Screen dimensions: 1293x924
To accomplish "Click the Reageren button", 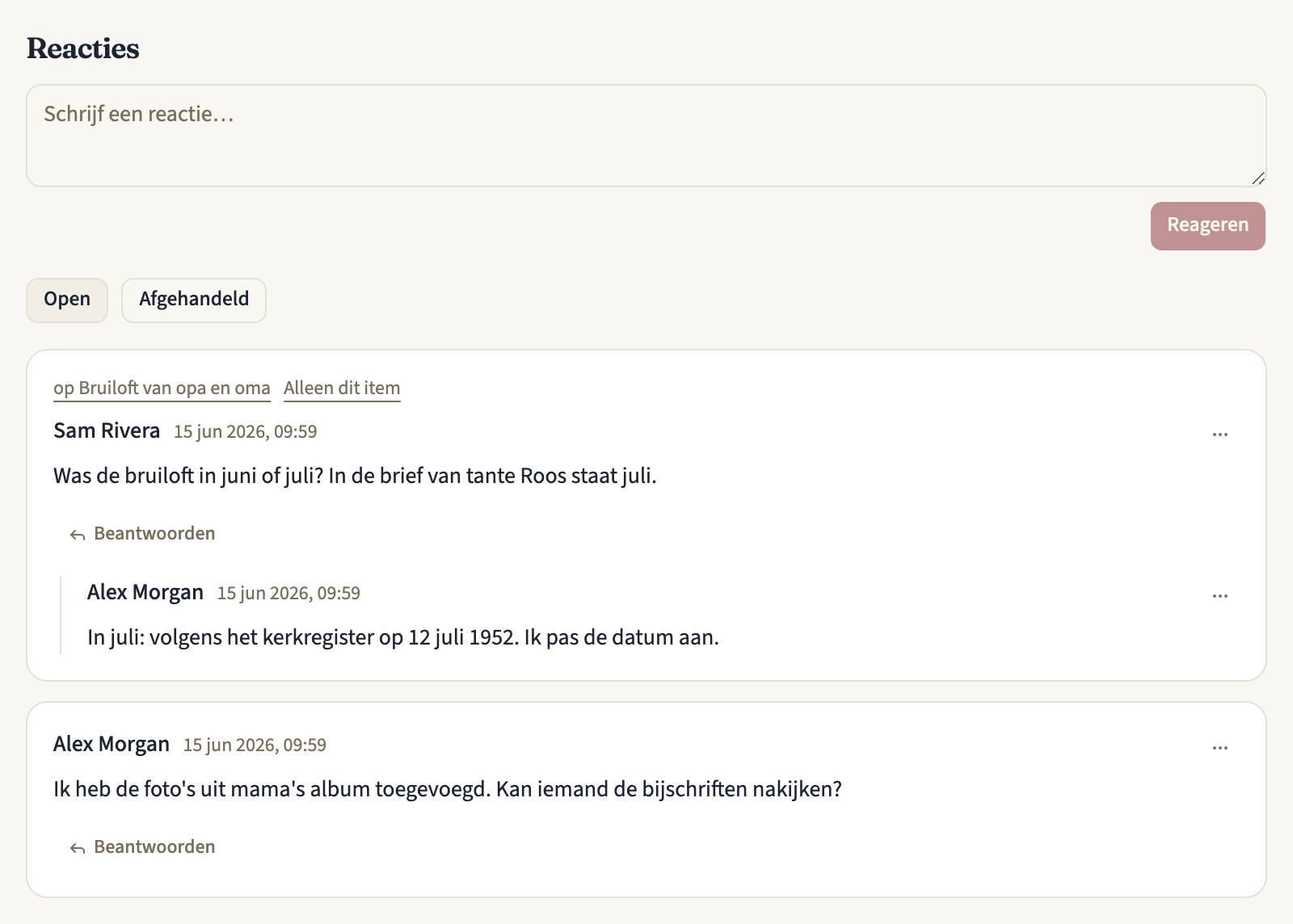I will (x=1208, y=225).
